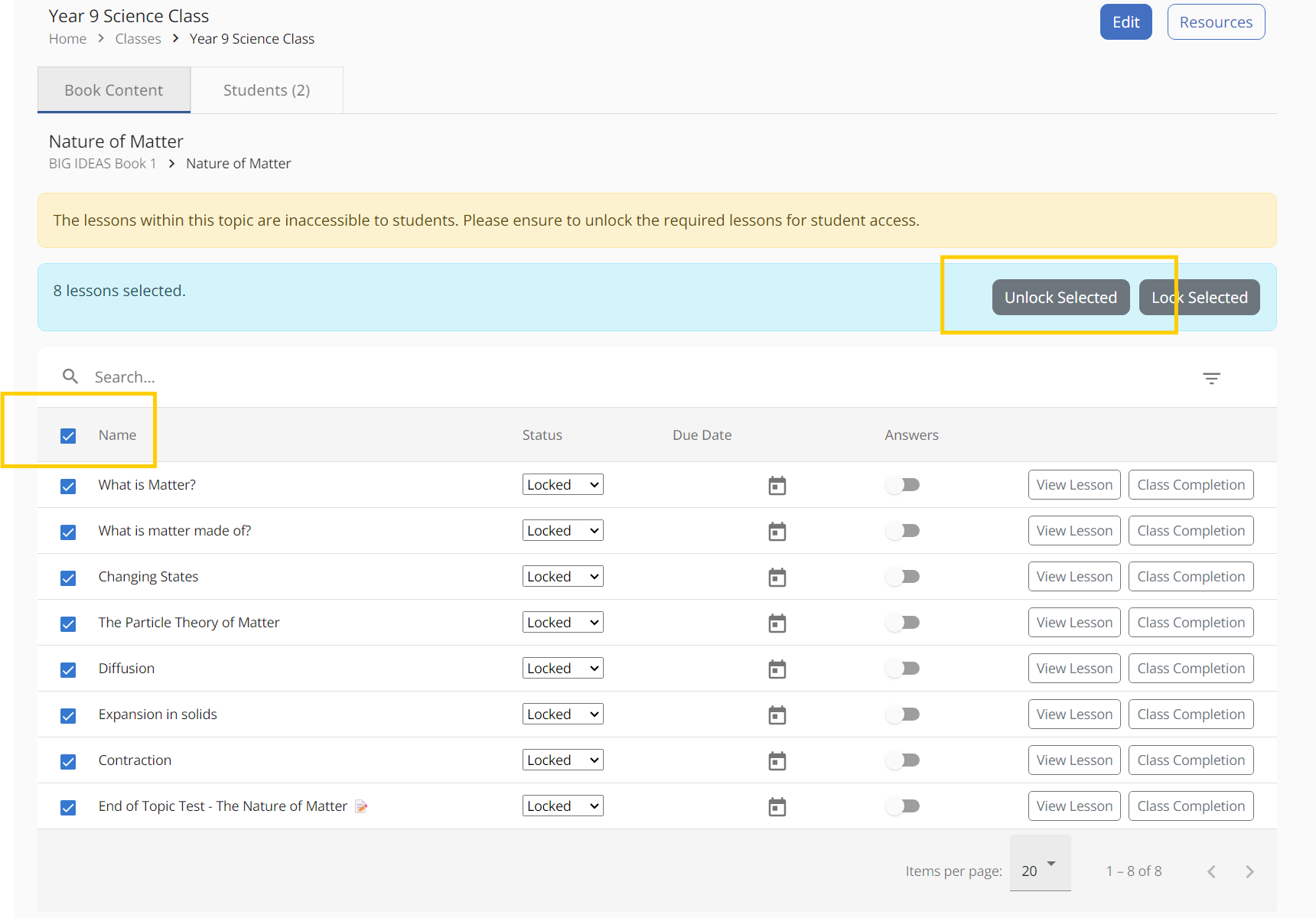Click the search magnifier icon
The height and width of the screenshot is (918, 1316).
(70, 376)
